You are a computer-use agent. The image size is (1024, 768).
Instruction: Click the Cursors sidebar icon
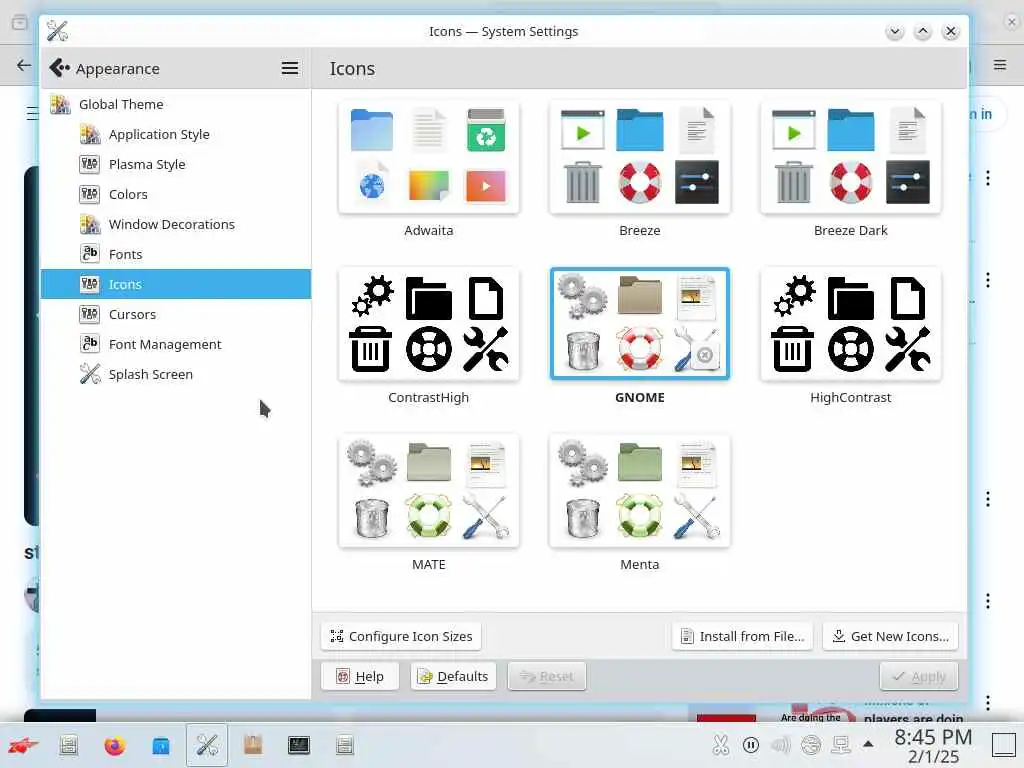[x=90, y=314]
